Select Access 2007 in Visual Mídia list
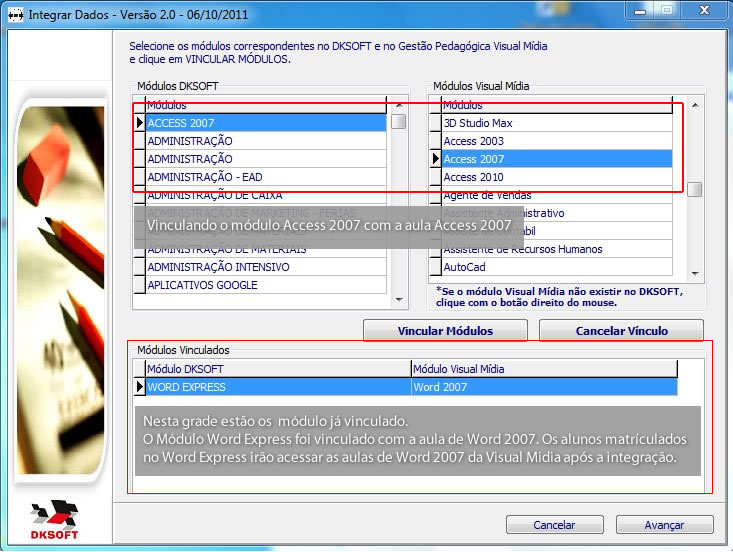The height and width of the screenshot is (552, 733). (557, 159)
